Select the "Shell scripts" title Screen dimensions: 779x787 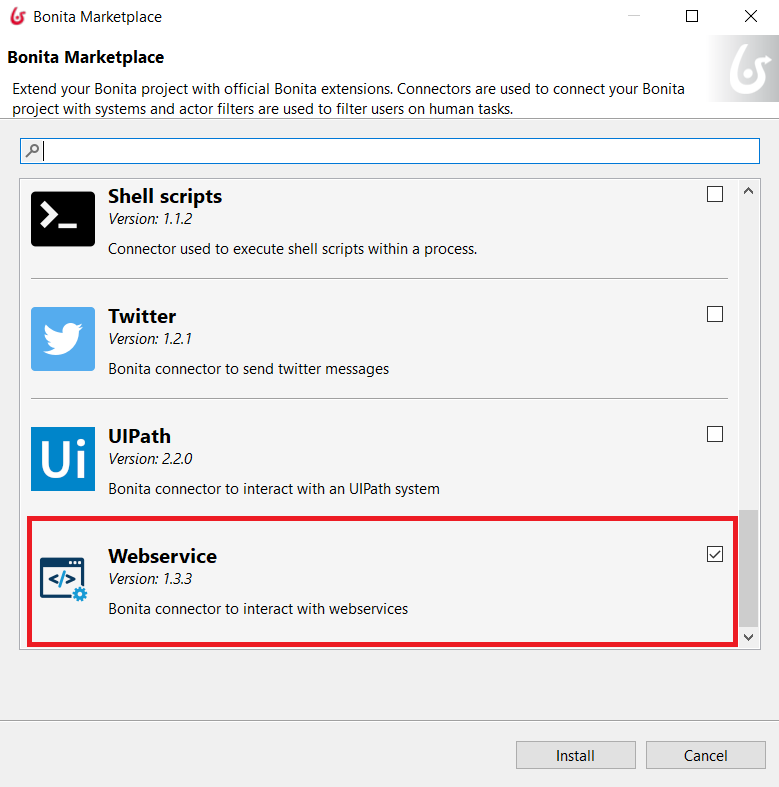pos(165,196)
